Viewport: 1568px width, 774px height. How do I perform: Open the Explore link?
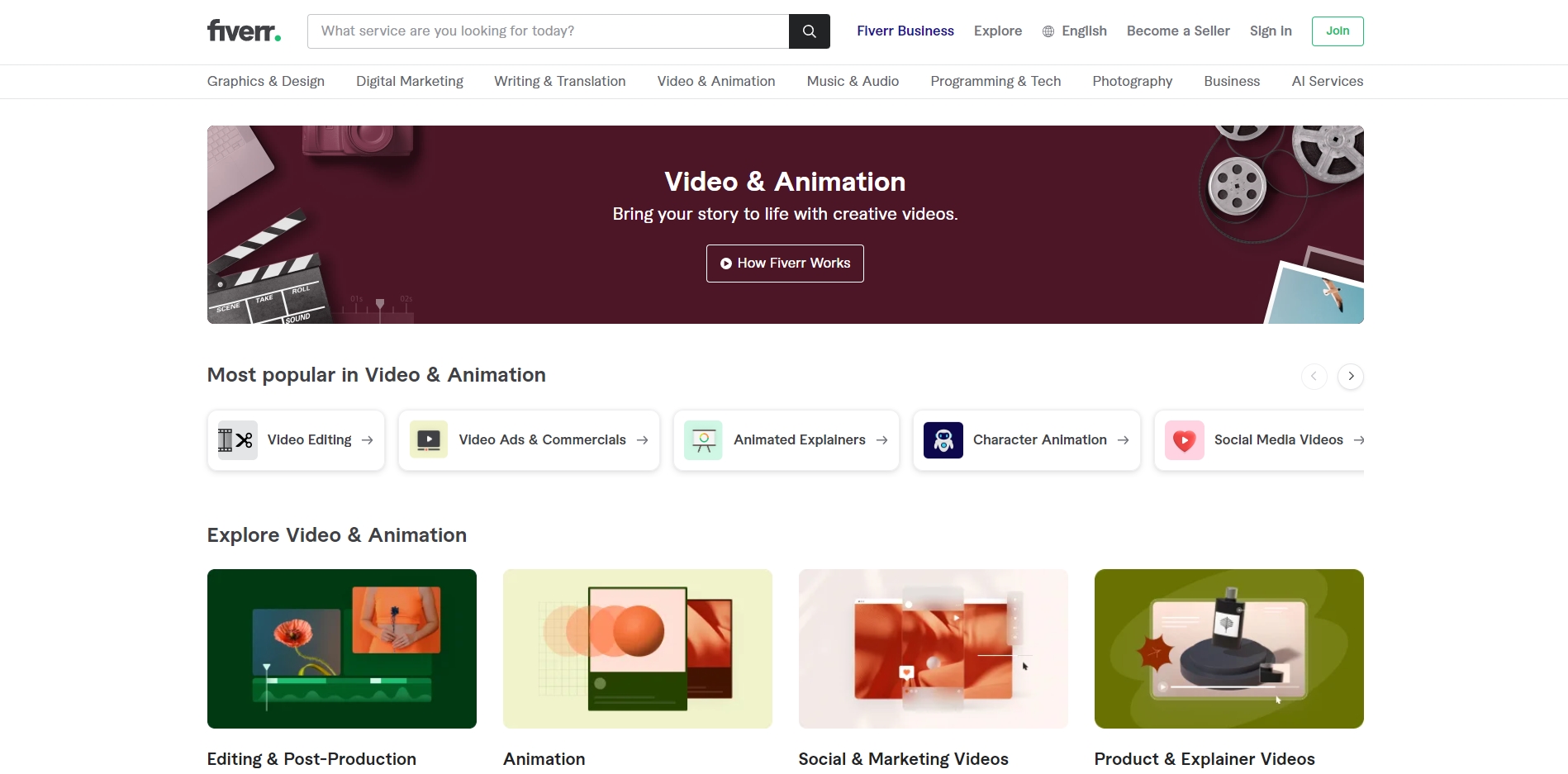coord(998,31)
